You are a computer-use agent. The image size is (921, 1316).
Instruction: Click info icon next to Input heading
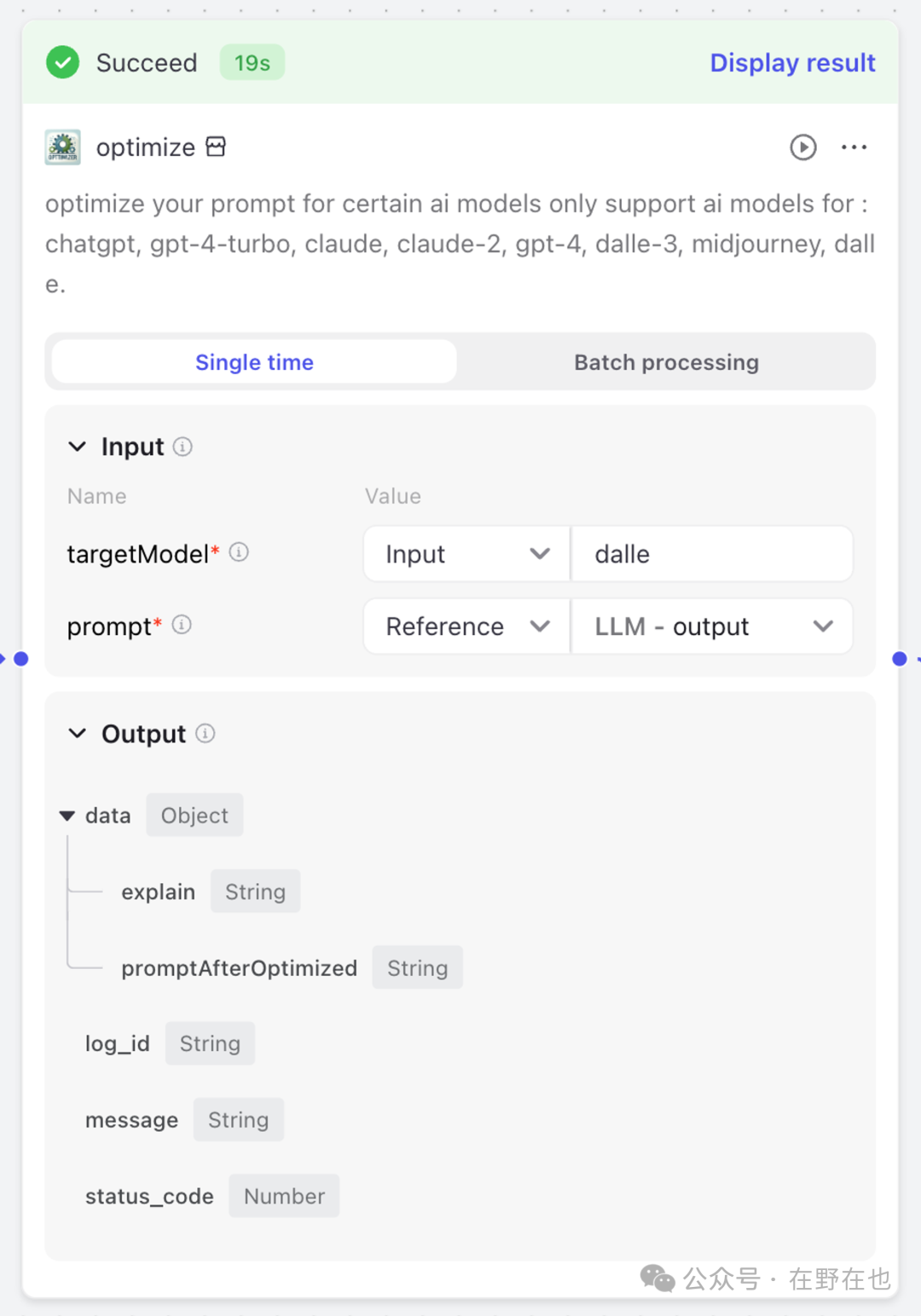click(182, 447)
